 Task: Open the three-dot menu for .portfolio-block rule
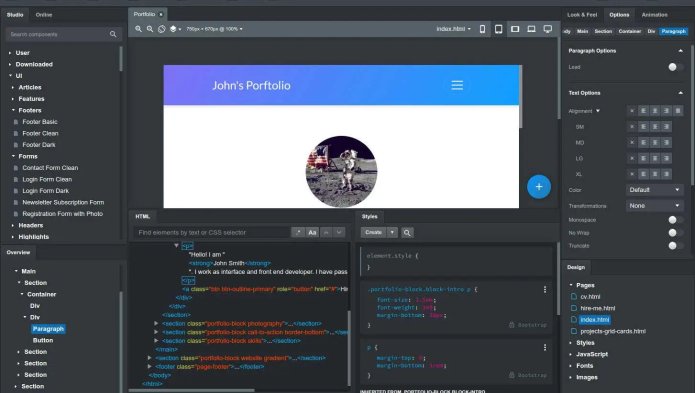click(545, 289)
